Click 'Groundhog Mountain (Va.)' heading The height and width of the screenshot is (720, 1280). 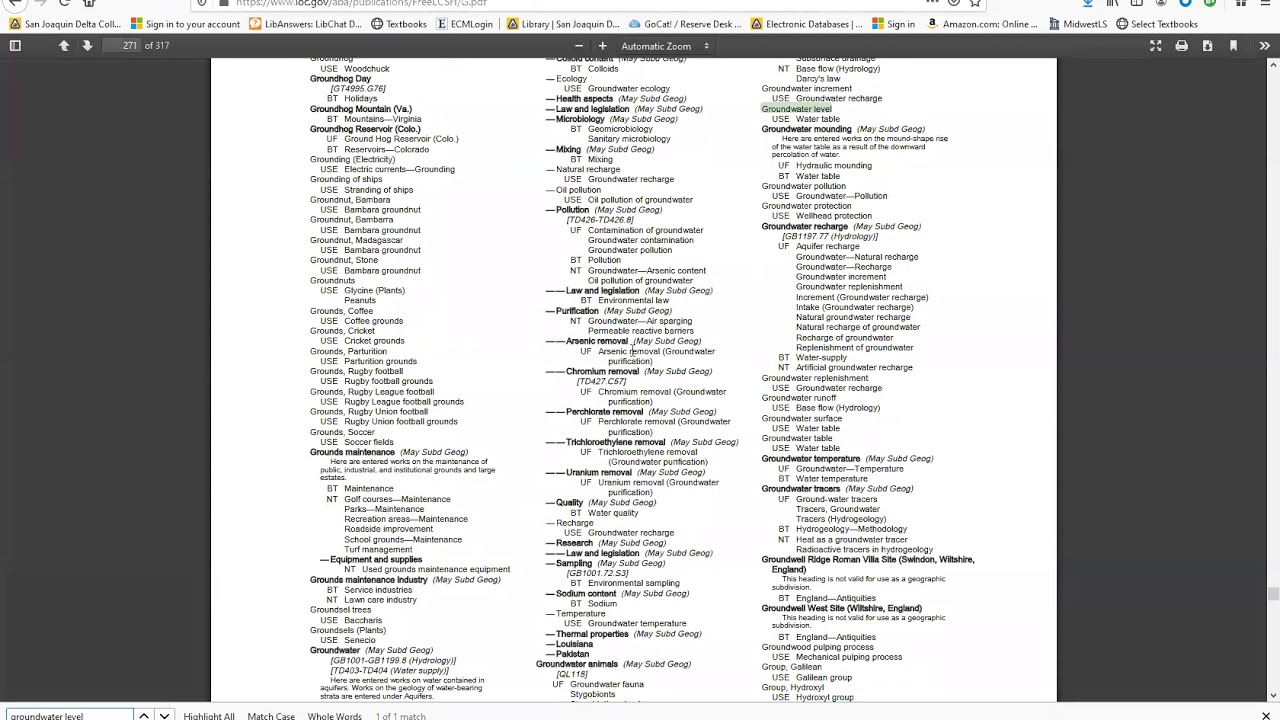tap(360, 109)
